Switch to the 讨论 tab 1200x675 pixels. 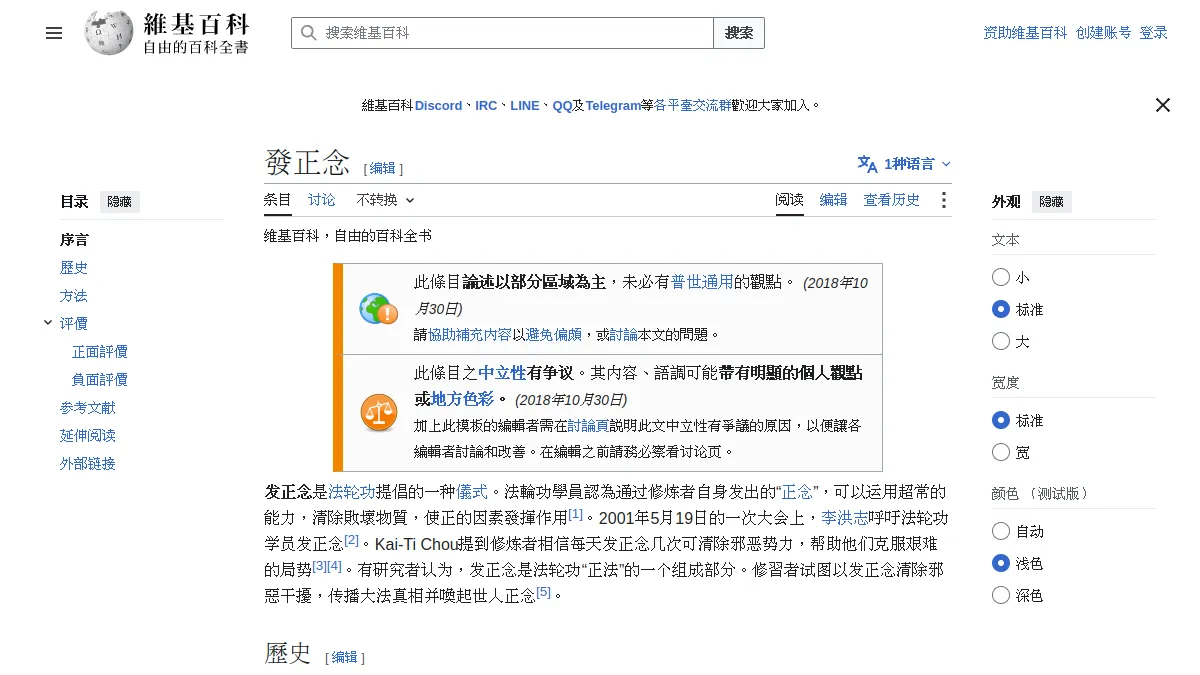tap(322, 200)
